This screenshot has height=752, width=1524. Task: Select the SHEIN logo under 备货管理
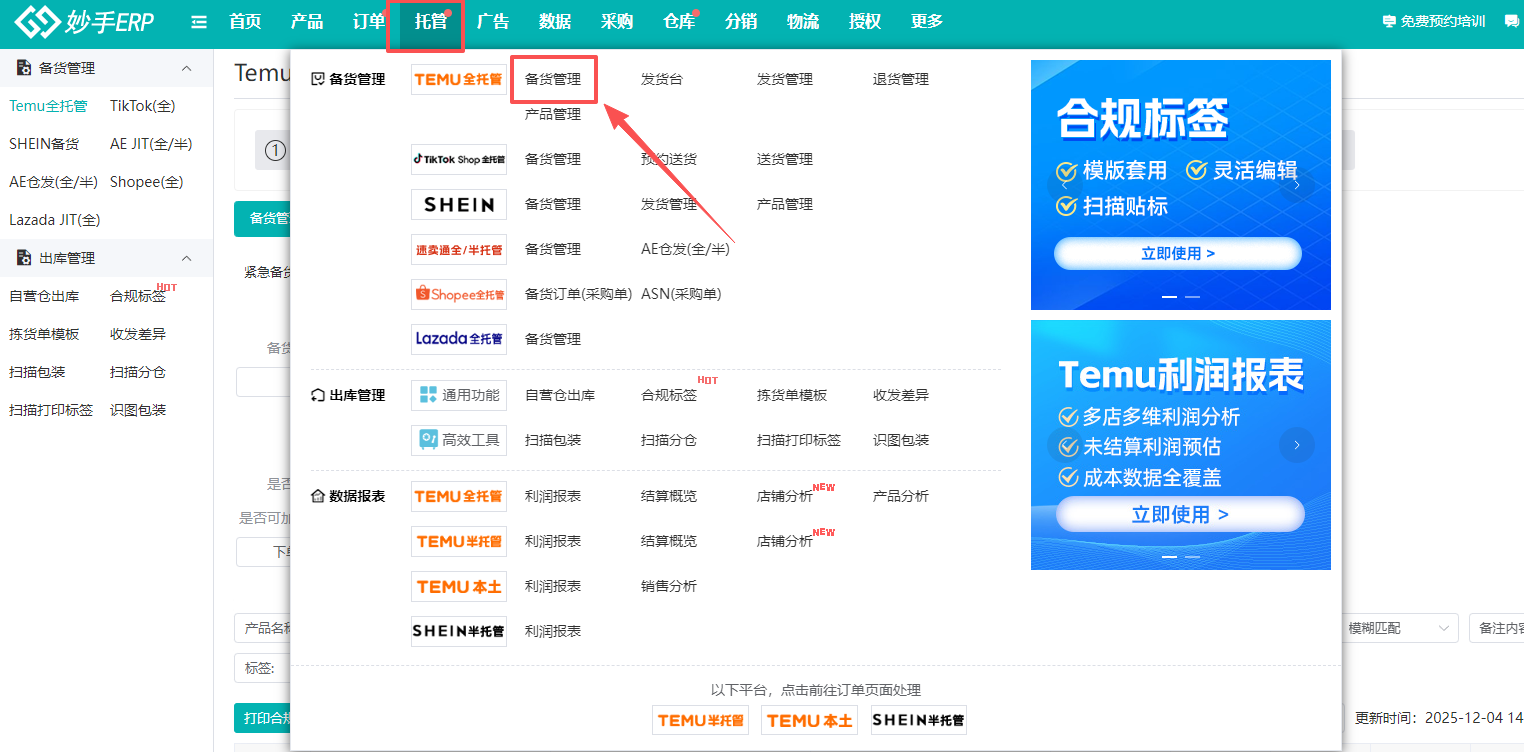[x=459, y=204]
